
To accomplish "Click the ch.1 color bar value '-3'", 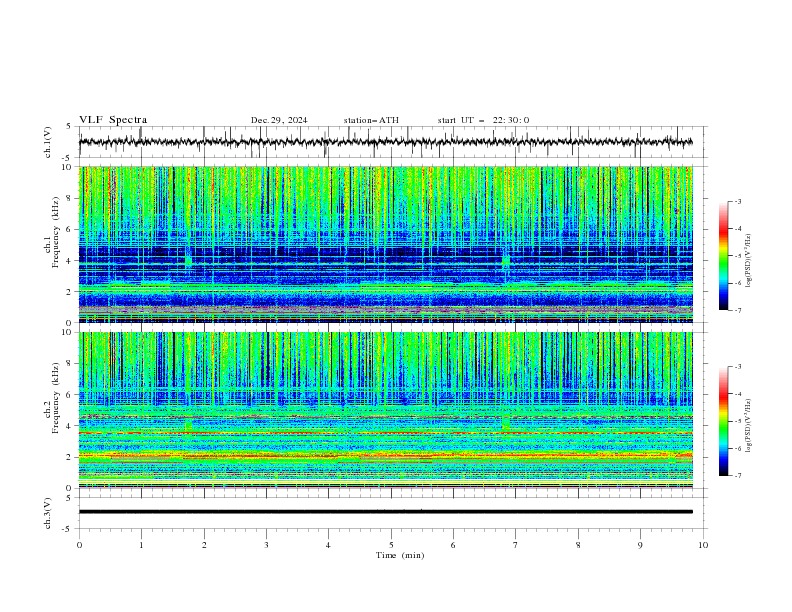I will (737, 201).
